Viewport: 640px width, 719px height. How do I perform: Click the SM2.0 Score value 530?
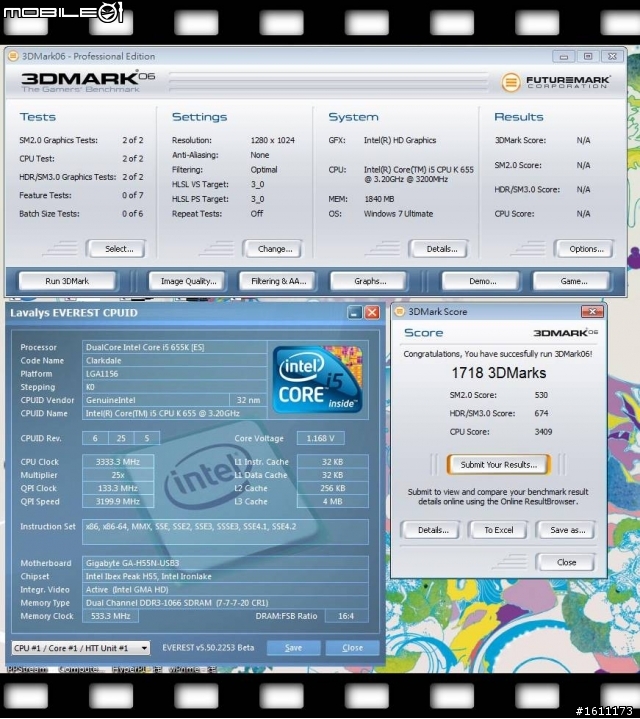pos(541,395)
